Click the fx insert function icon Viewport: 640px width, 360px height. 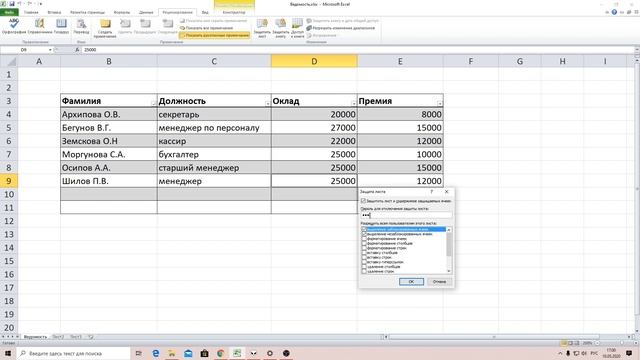pyautogui.click(x=77, y=50)
